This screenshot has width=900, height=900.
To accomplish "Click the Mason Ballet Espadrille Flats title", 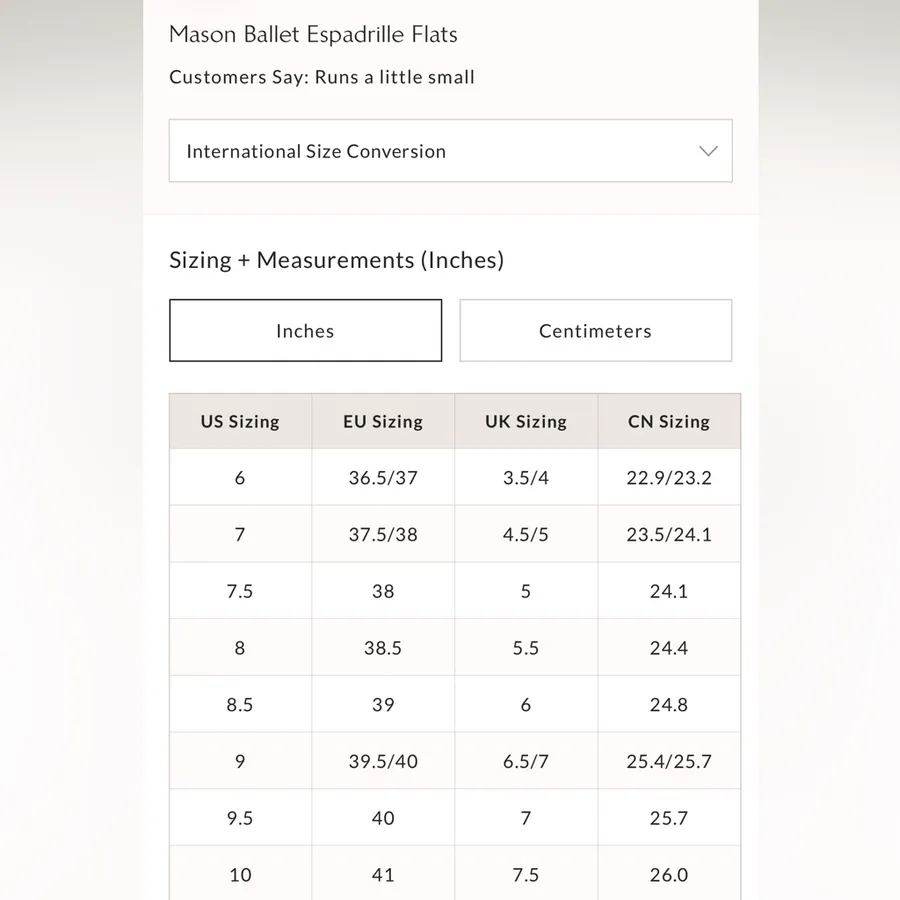I will [313, 34].
